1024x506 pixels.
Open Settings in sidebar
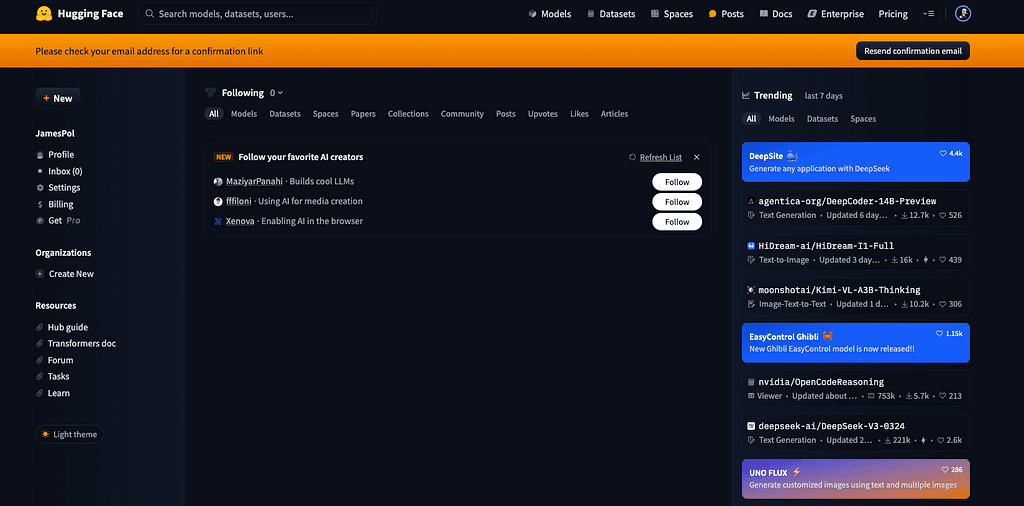pyautogui.click(x=58, y=187)
